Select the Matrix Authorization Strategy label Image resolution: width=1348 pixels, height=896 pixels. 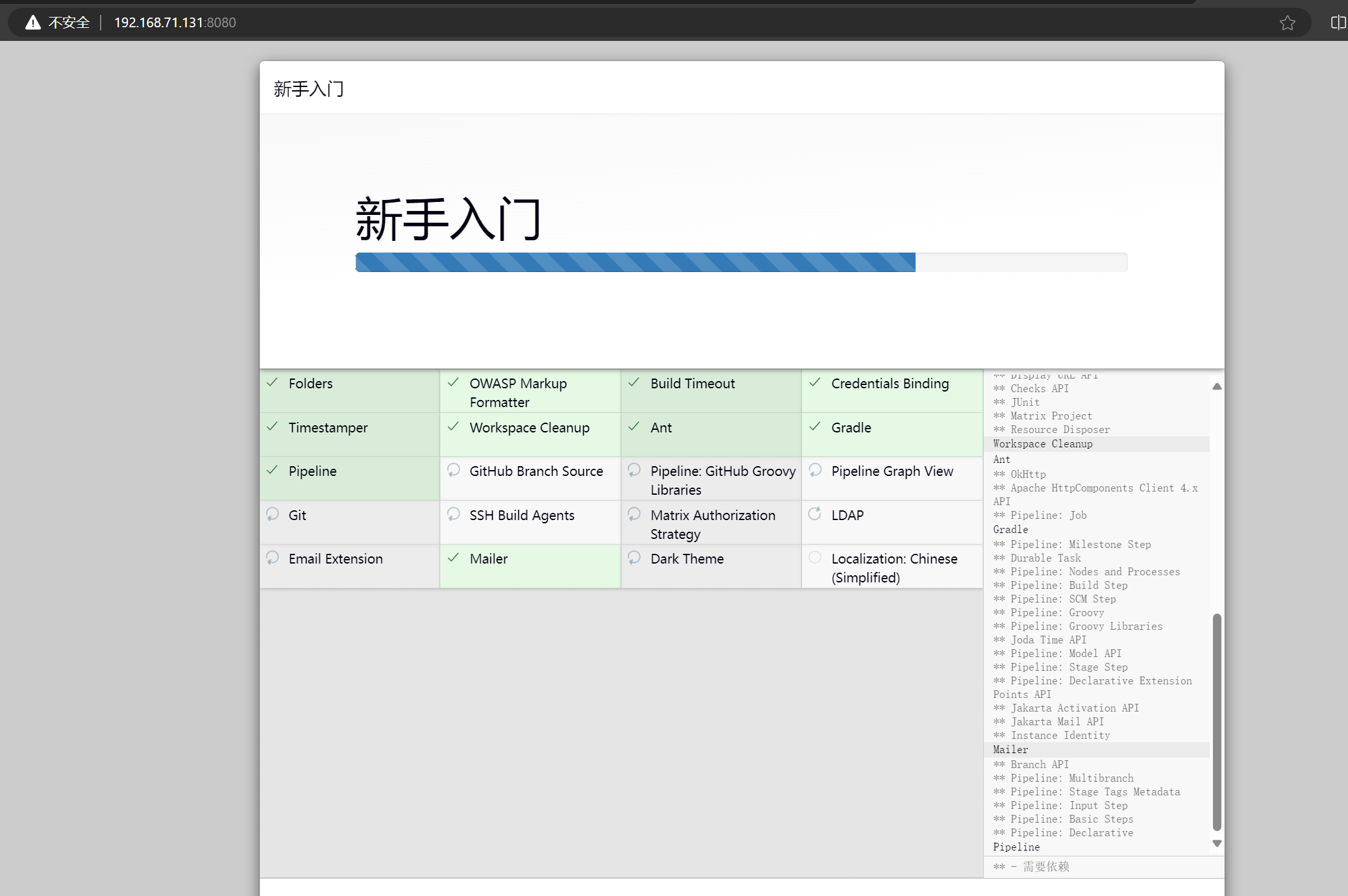712,525
